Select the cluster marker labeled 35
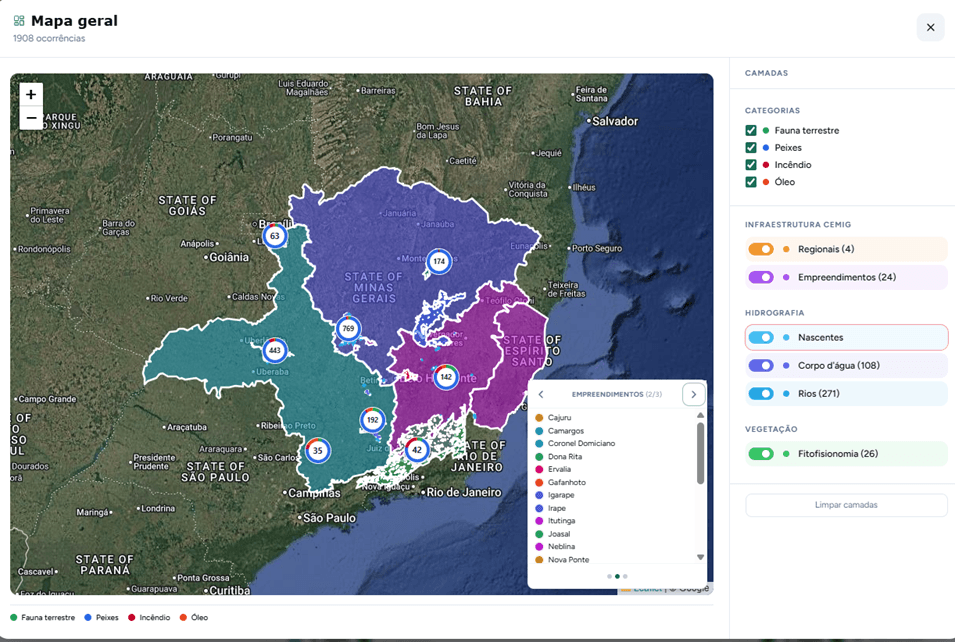 [317, 451]
